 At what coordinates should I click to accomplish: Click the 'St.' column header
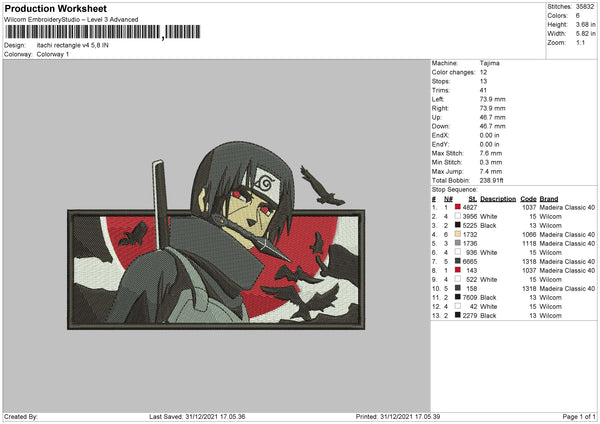point(473,199)
